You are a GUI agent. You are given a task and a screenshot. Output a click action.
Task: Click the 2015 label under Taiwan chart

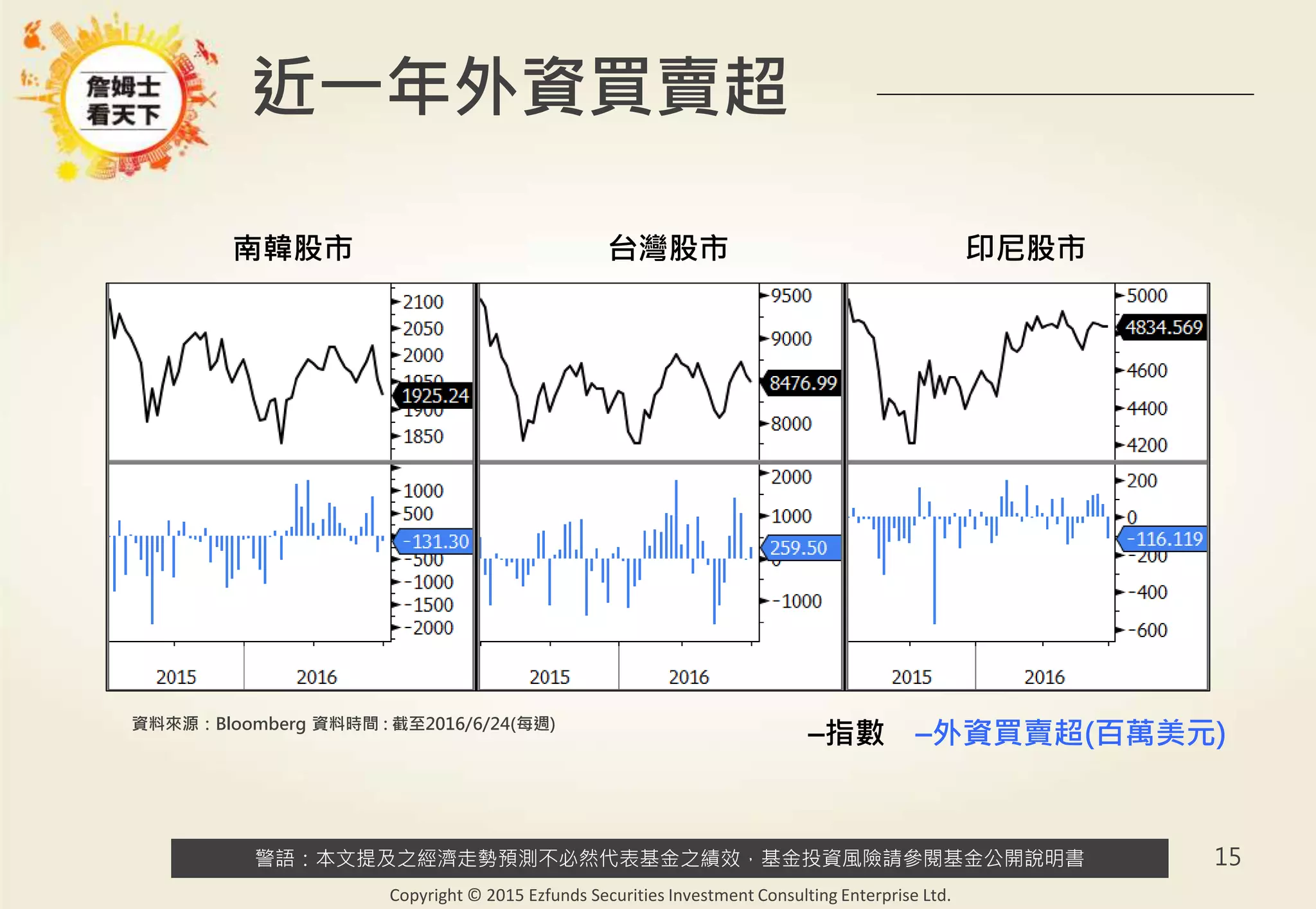pyautogui.click(x=549, y=677)
